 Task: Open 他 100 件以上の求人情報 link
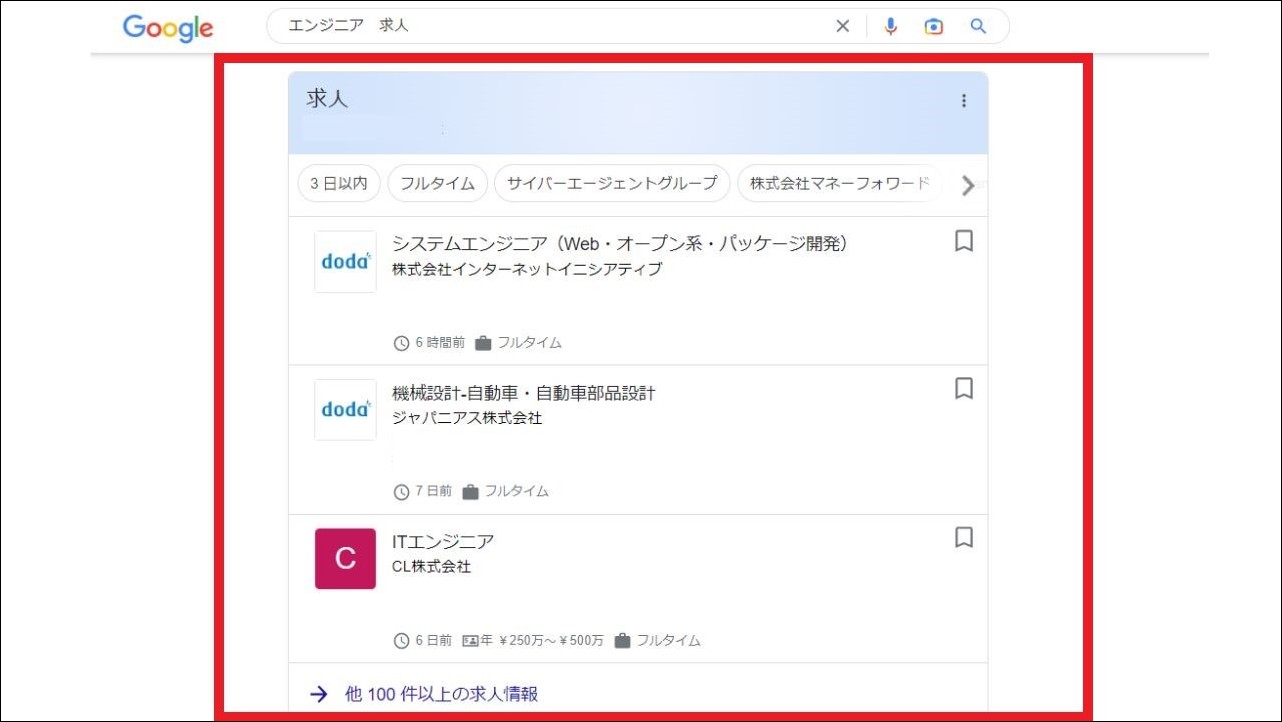441,694
